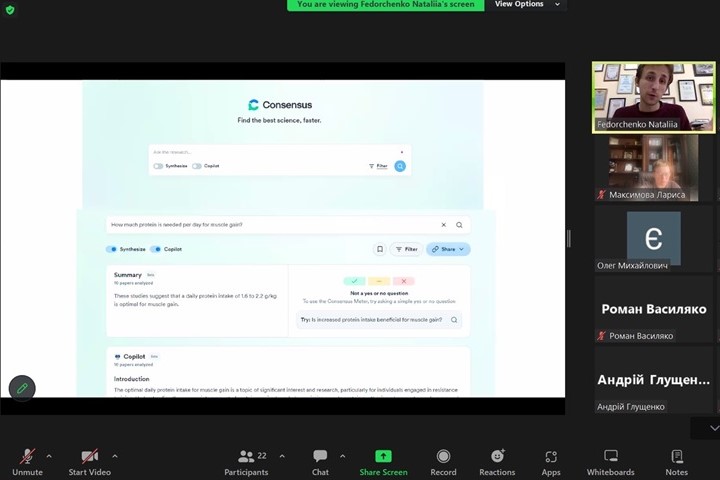Open the Chat panel
720x480 pixels.
coord(320,456)
